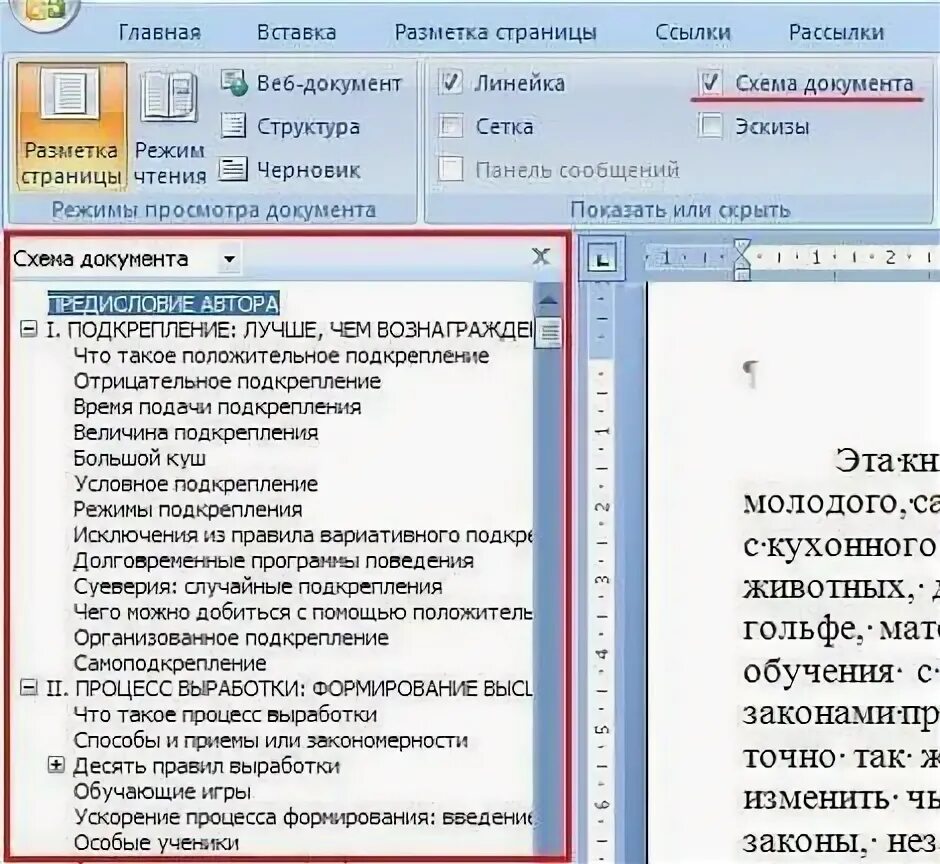This screenshot has height=864, width=940.
Task: Go to Организованное подкрепление heading
Action: tap(231, 638)
